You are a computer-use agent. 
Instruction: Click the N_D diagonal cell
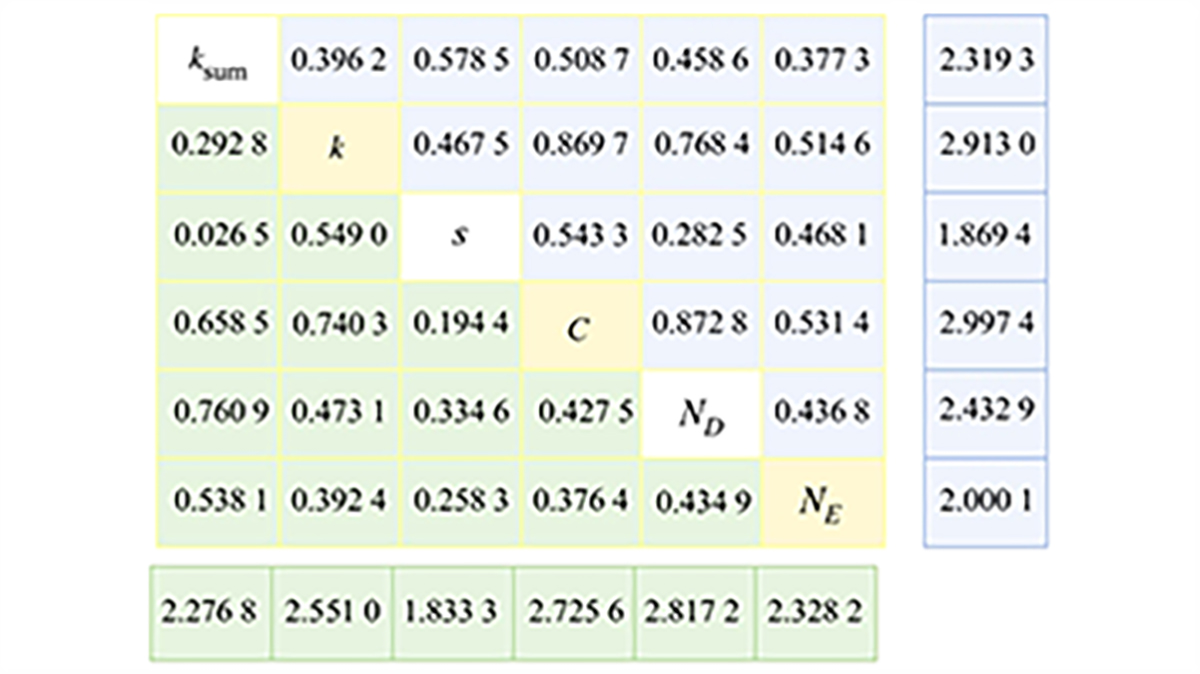pos(702,413)
